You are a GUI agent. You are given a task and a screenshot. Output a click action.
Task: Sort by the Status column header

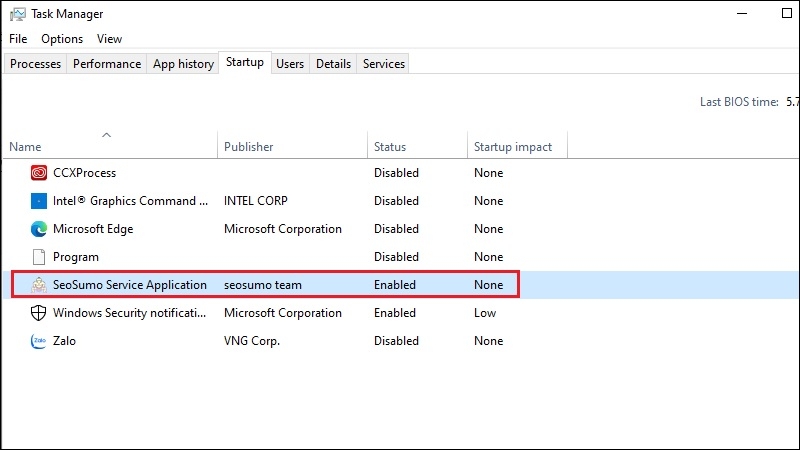tap(390, 147)
